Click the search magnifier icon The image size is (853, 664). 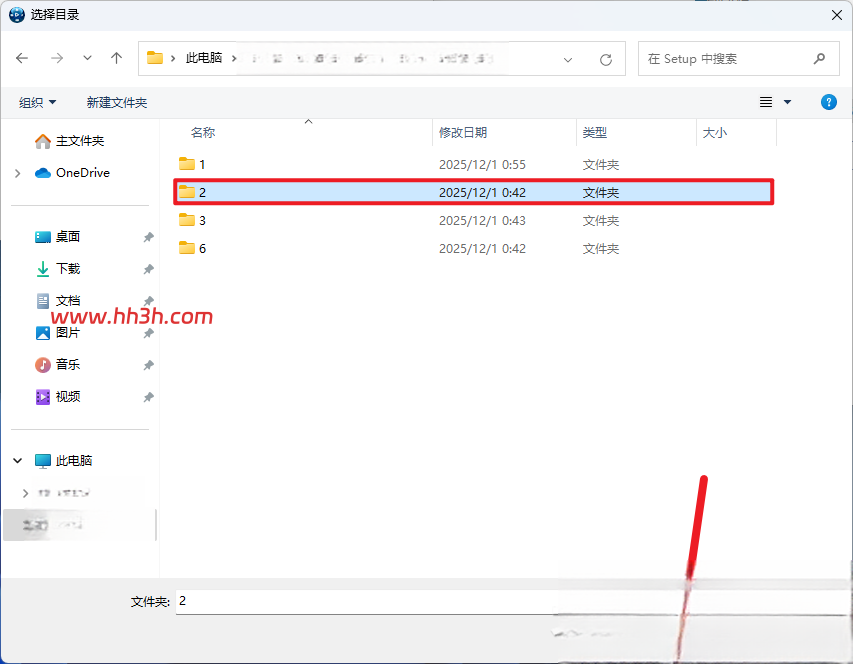(x=819, y=58)
